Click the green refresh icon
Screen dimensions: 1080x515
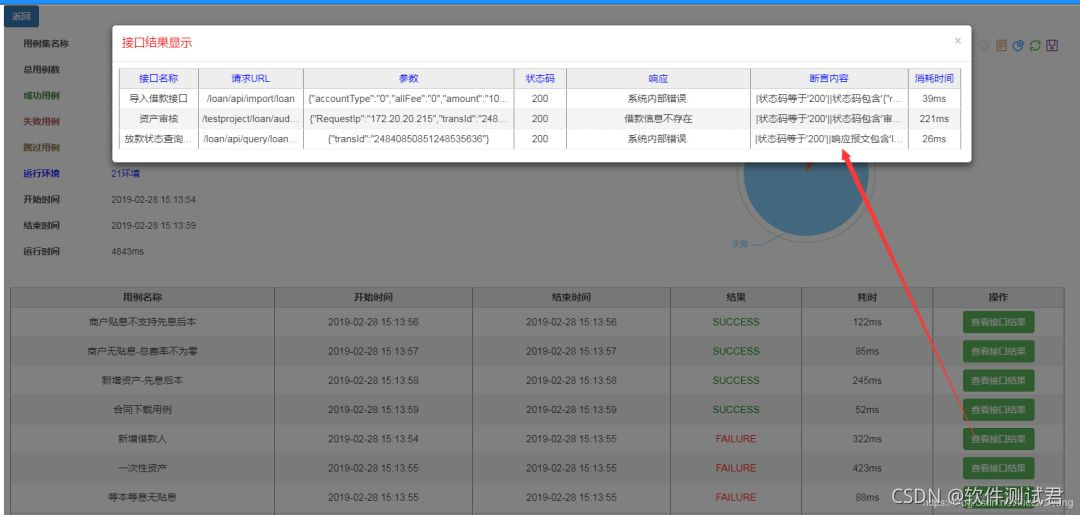(x=1035, y=45)
